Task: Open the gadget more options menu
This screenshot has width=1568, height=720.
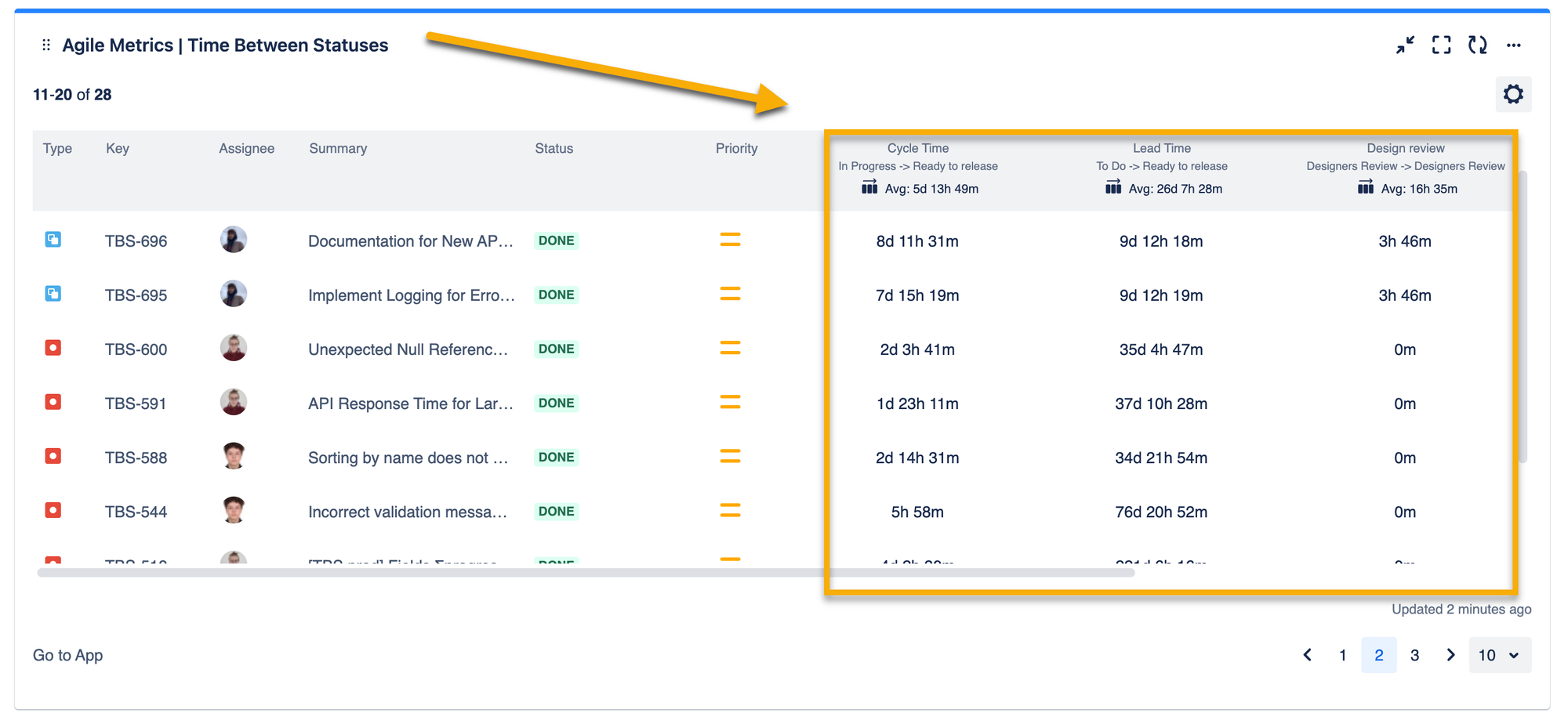Action: [1514, 45]
